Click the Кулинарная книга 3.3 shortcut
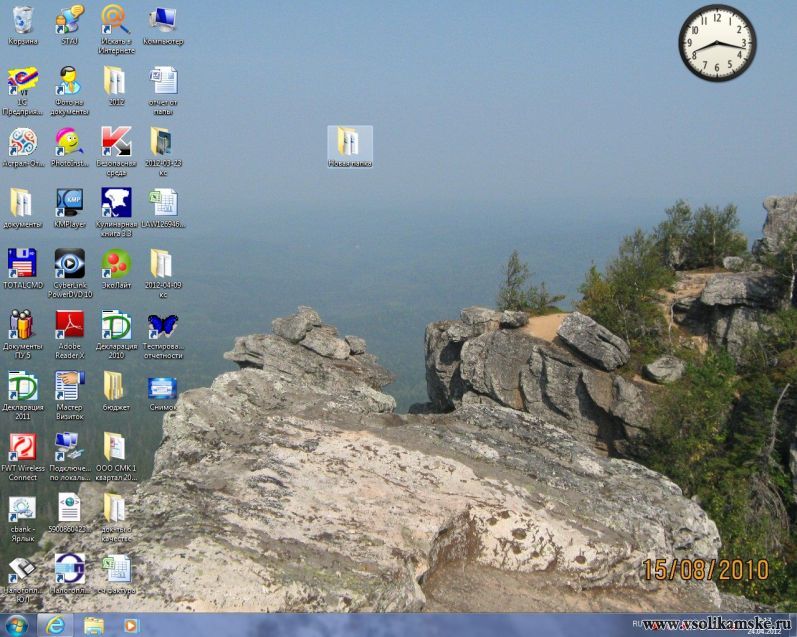Viewport: 797px width, 637px height. tap(116, 203)
